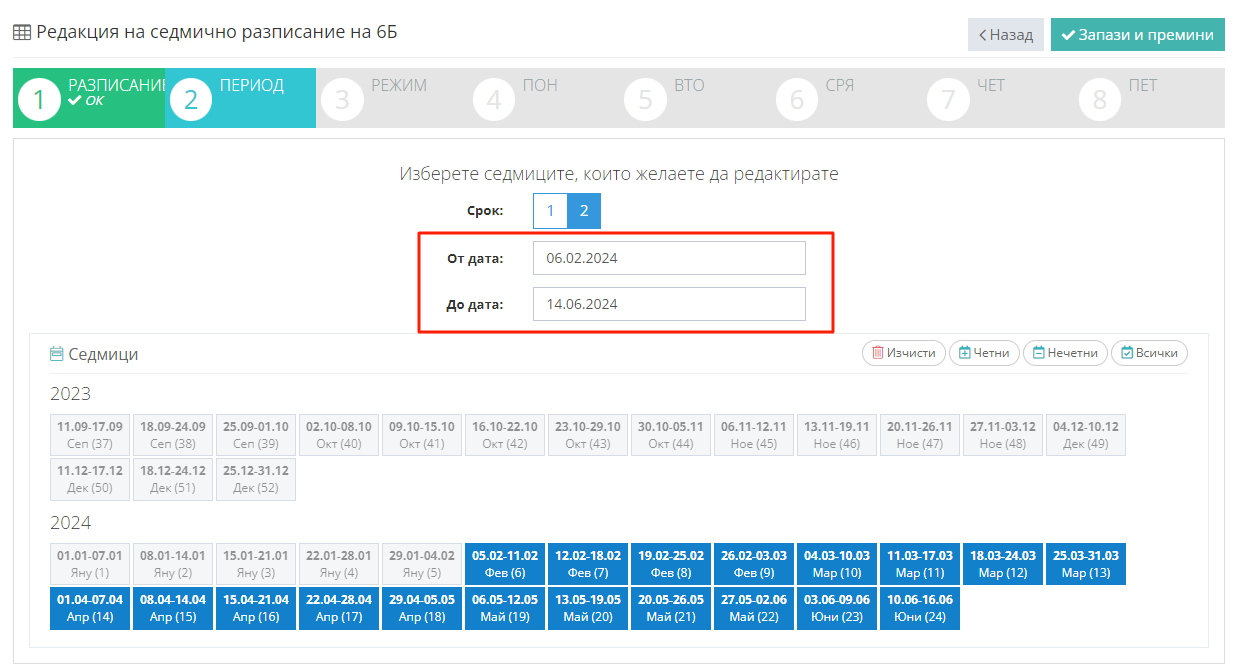Go to step 3 РЕЖИМ tab
Screen dimensions: 1256x672
coord(392,98)
